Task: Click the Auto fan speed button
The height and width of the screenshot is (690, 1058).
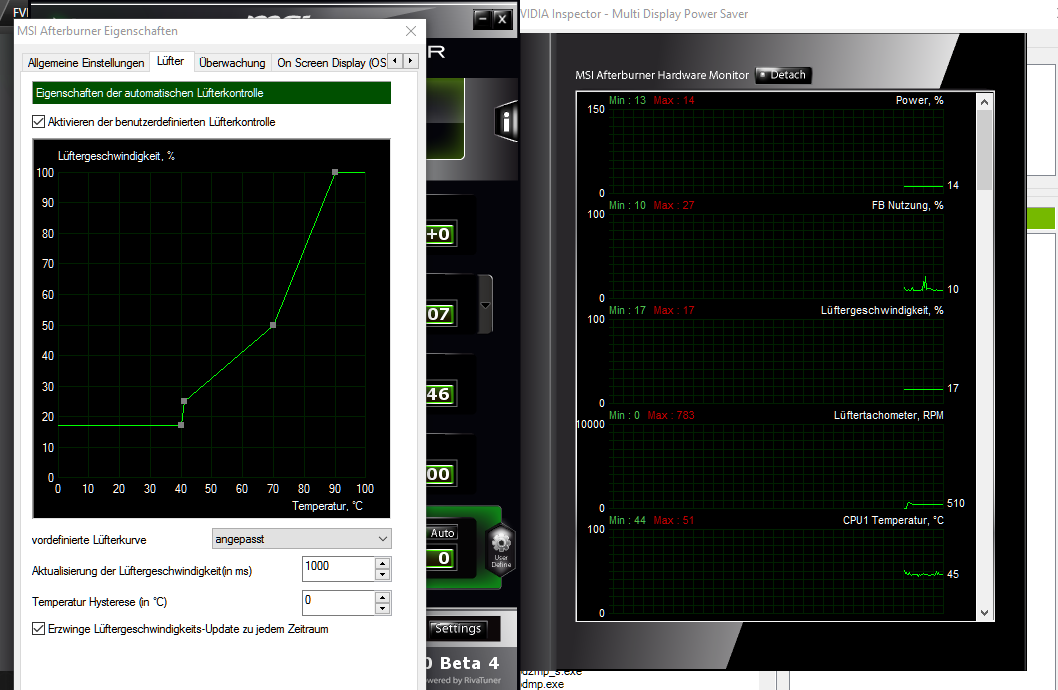Action: 443,533
